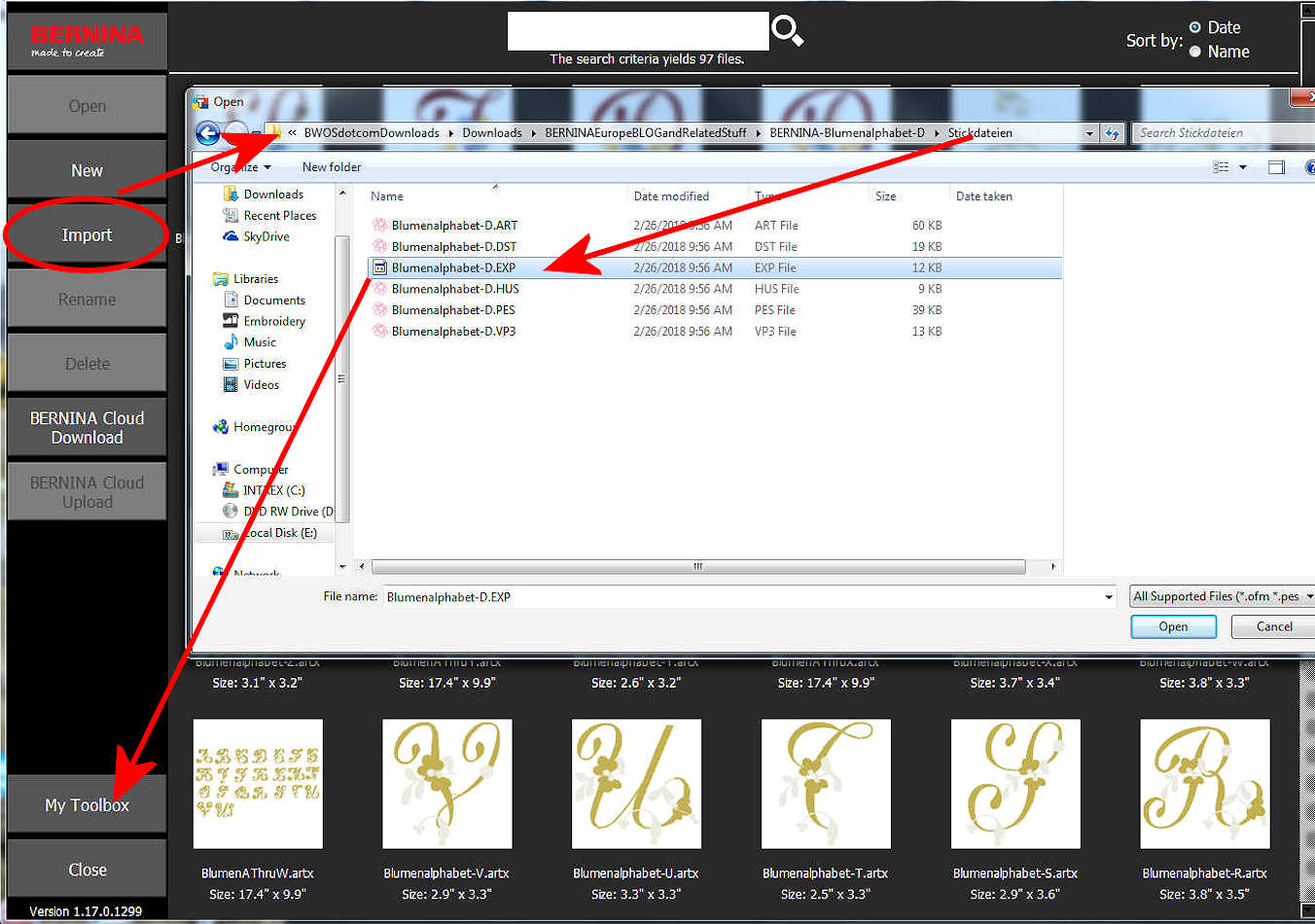Select Local Disk (E:) drive
Screen dimensions: 1315x924
(x=269, y=533)
